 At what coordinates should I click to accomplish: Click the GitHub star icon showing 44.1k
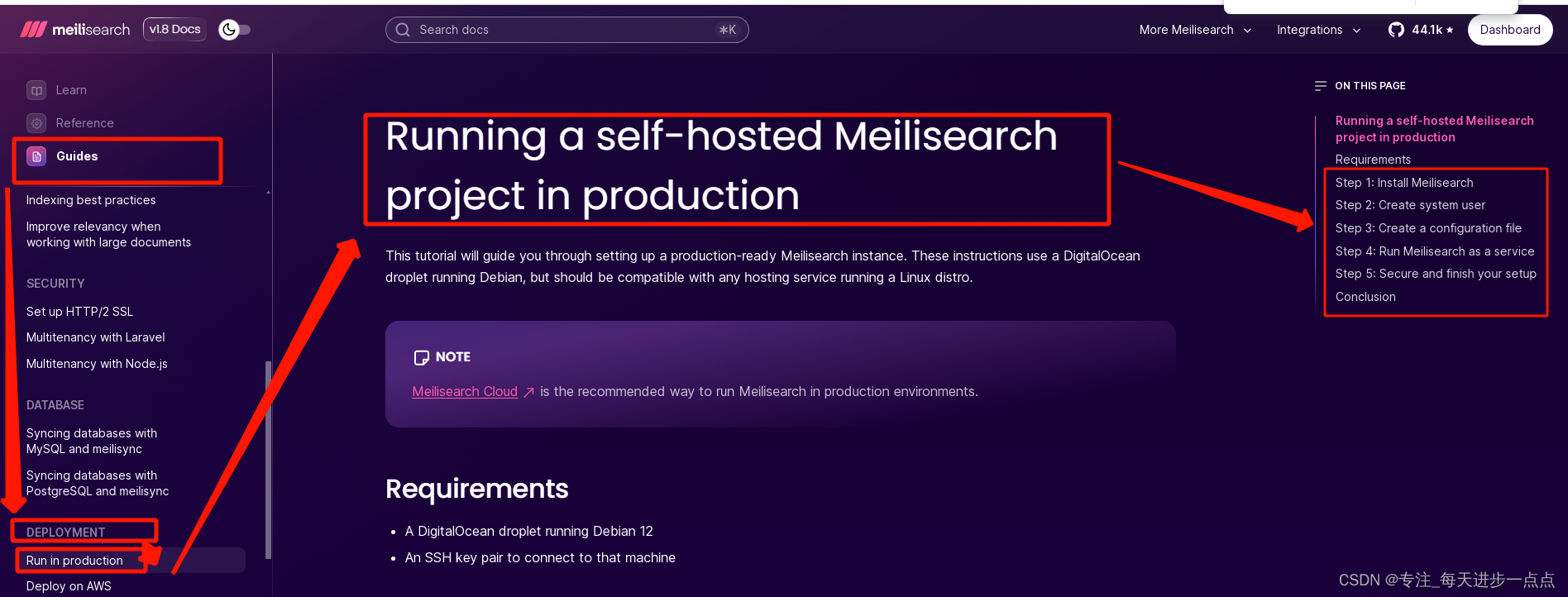tap(1396, 29)
